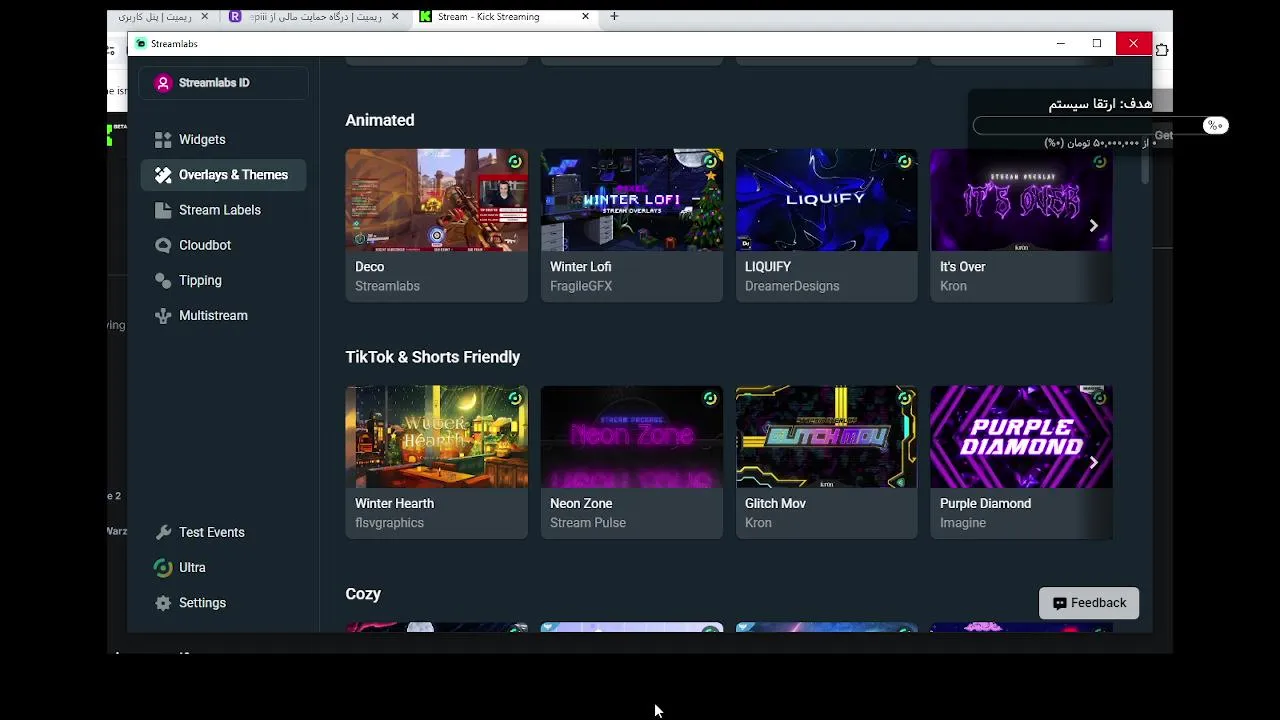
Task: Click the Ultra badge on LIQUIFY thumbnail
Action: coord(904,162)
